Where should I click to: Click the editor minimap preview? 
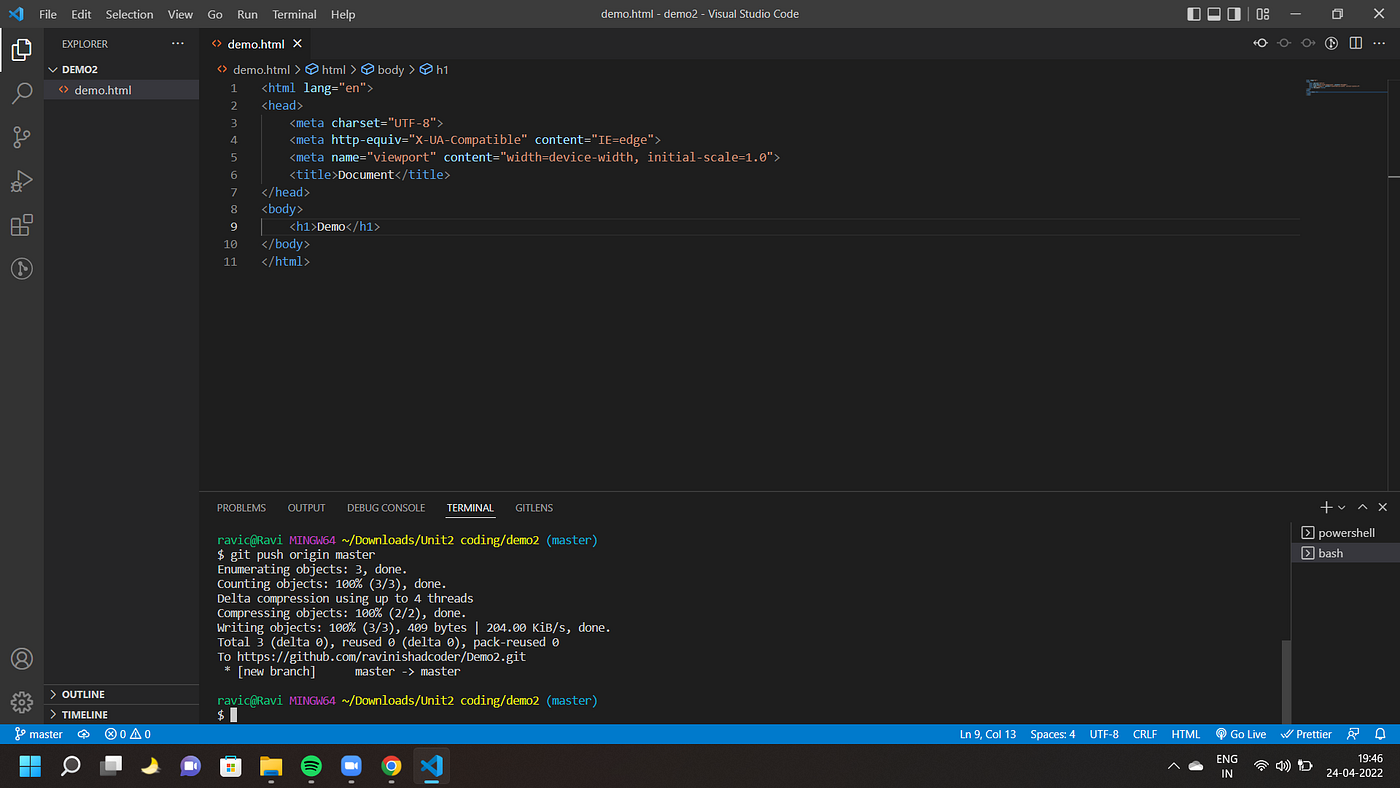[x=1344, y=88]
